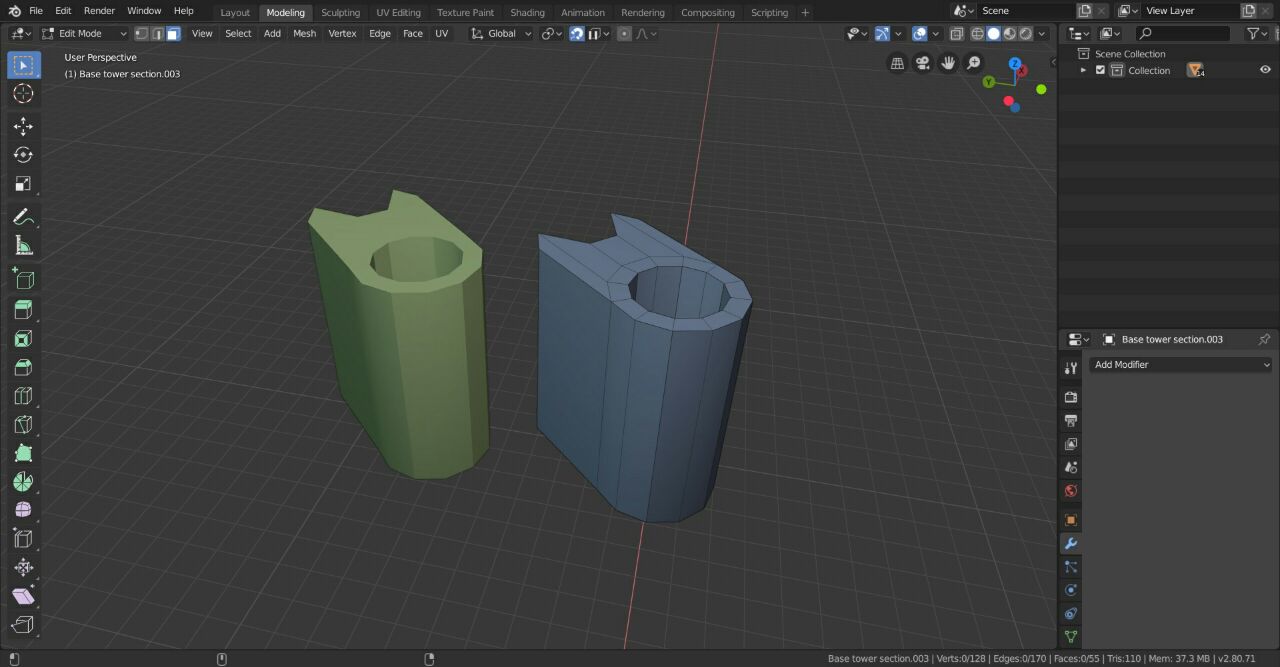Toggle X-Ray mode

tap(957, 33)
